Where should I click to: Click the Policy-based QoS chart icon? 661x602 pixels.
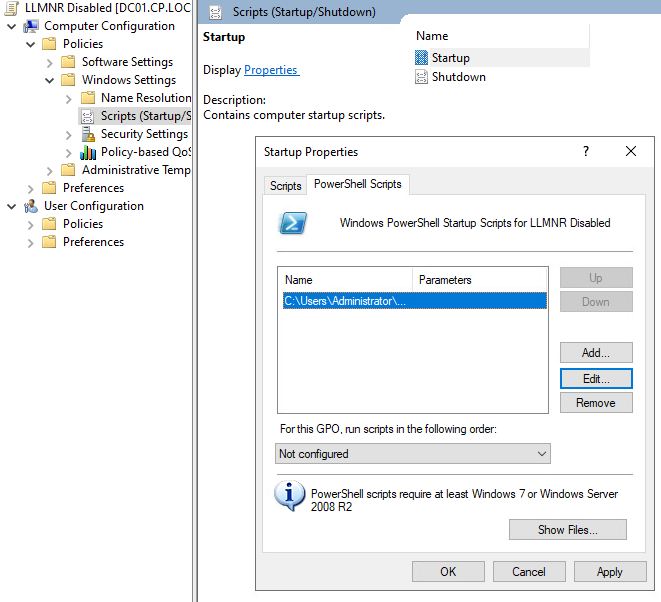point(88,152)
